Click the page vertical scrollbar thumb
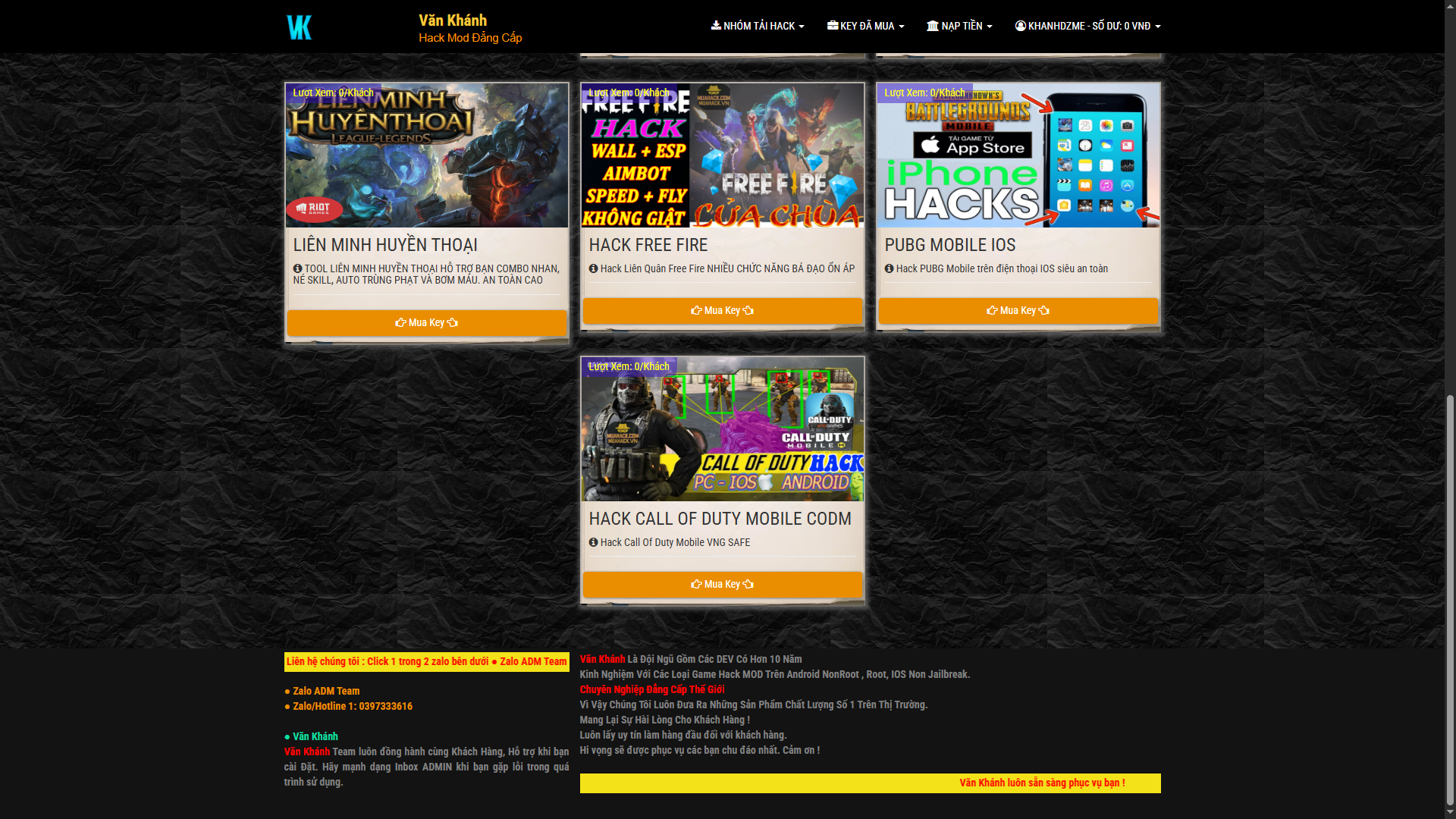The height and width of the screenshot is (819, 1456). [1450, 599]
